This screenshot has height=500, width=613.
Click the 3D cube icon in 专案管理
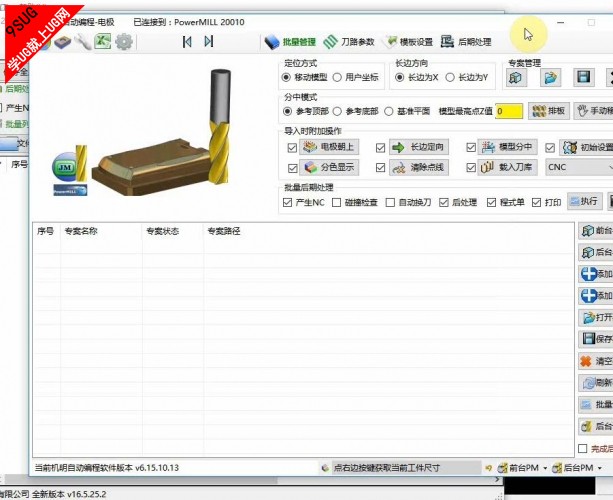(x=516, y=77)
